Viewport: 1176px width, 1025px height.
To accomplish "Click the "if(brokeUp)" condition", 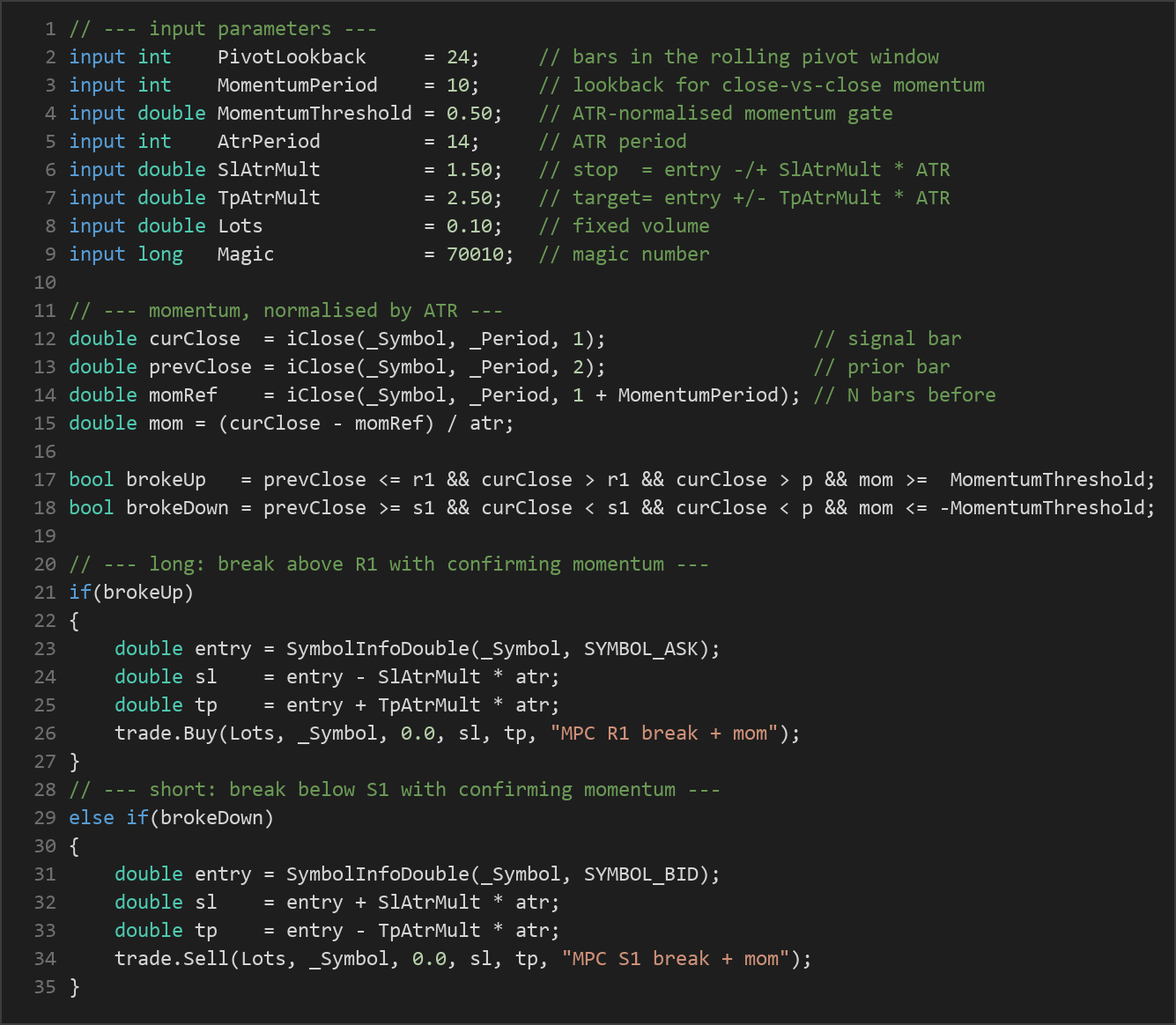I will (131, 593).
